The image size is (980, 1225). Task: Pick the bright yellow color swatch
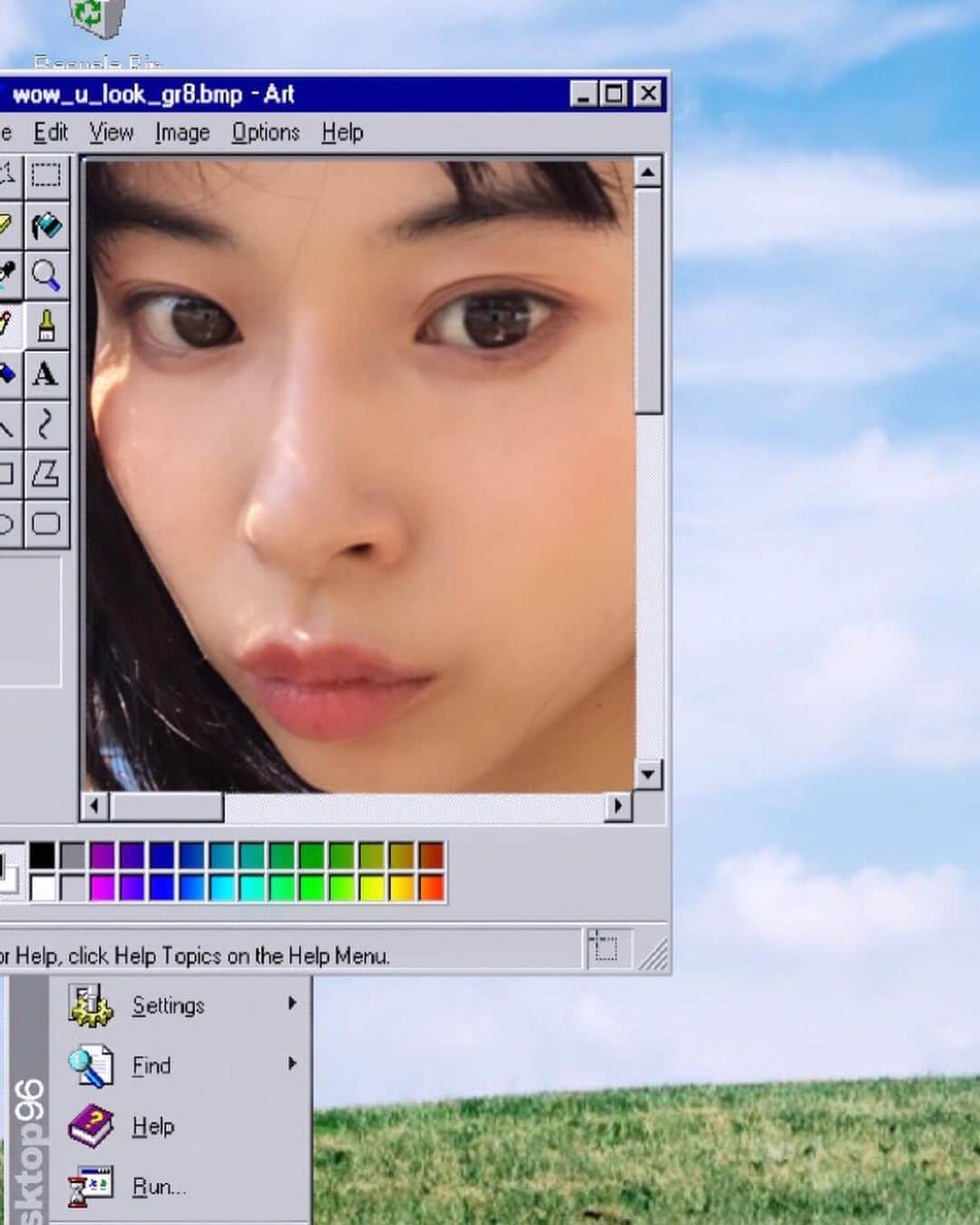[x=372, y=887]
